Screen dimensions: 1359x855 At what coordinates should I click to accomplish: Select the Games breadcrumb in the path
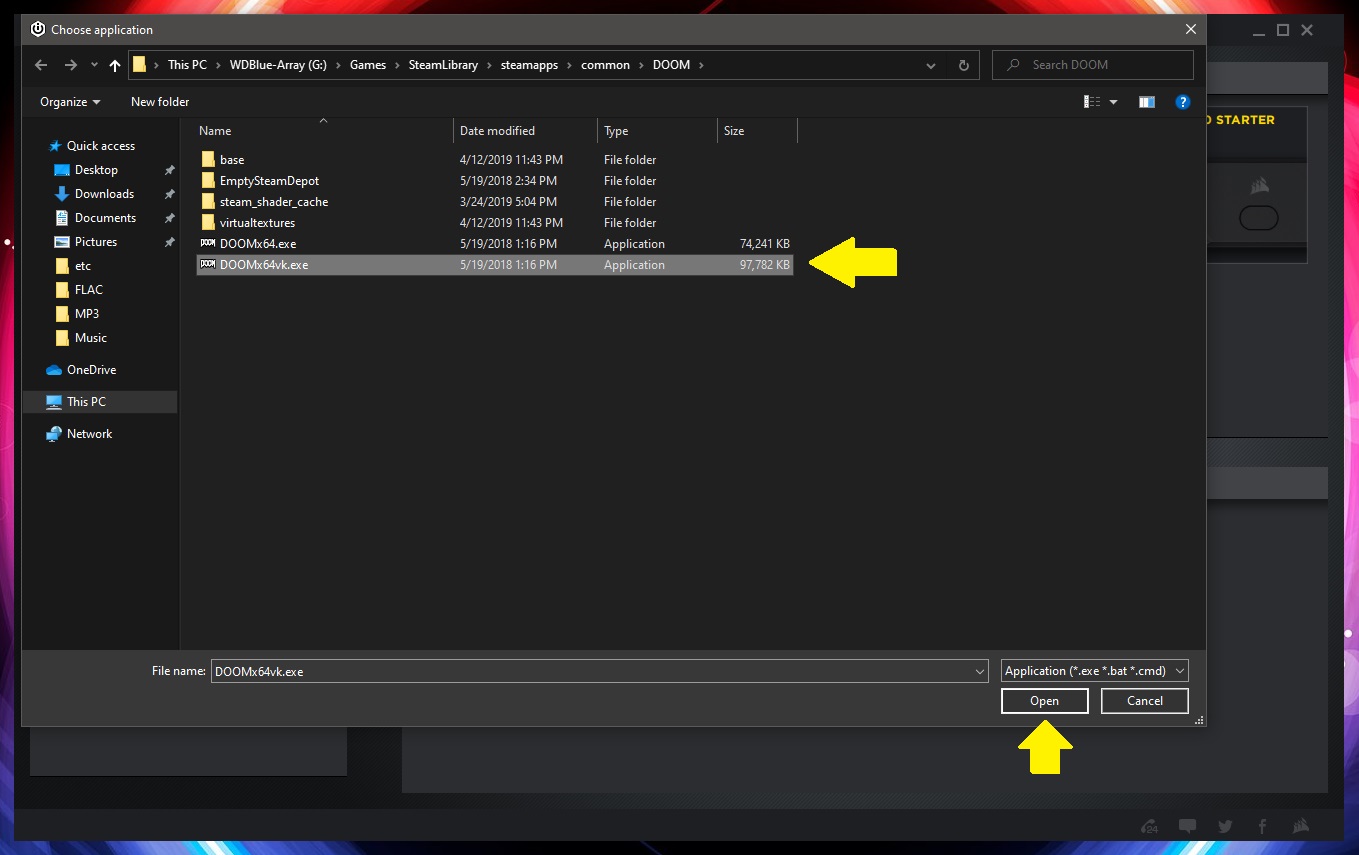(x=368, y=65)
